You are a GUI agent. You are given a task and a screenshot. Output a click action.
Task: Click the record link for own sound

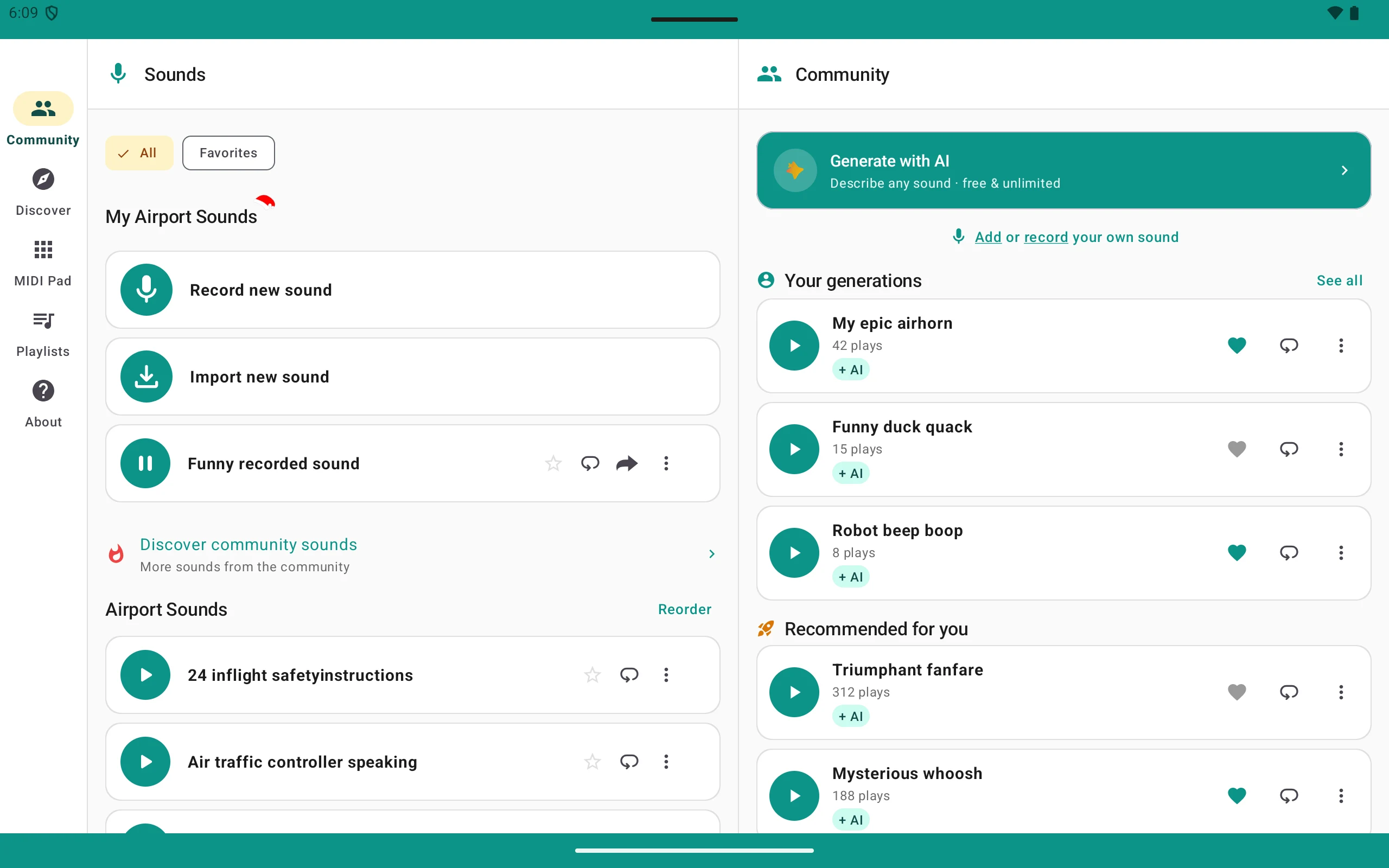1046,237
